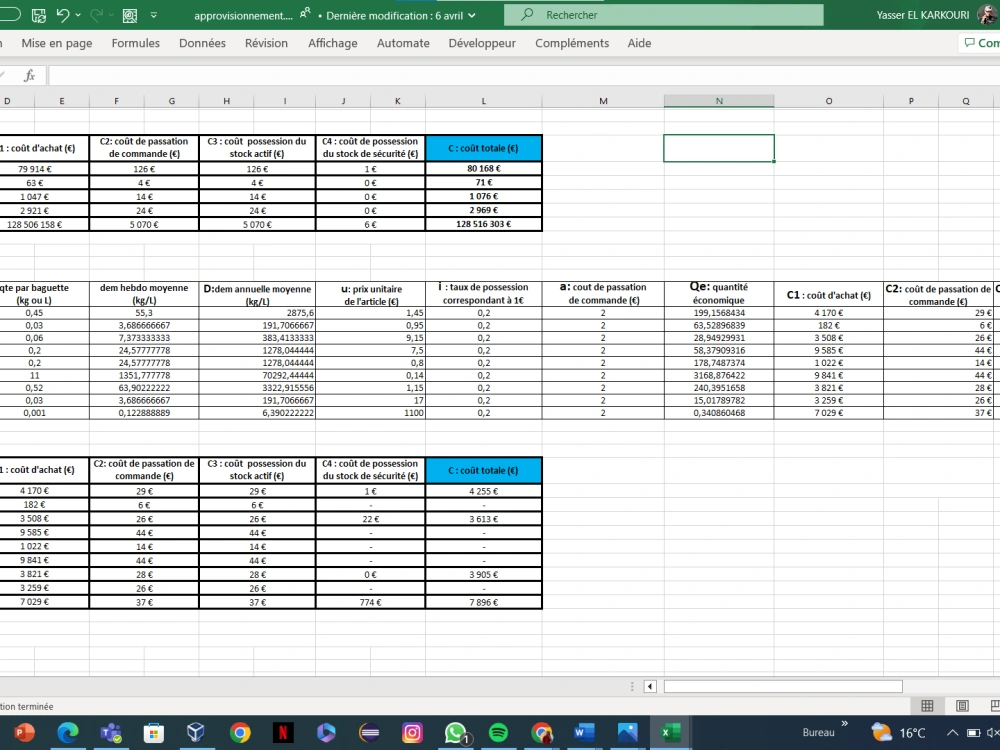The height and width of the screenshot is (750, 1000).
Task: Click the Yasser EL KARKOURI account name
Action: 922,15
